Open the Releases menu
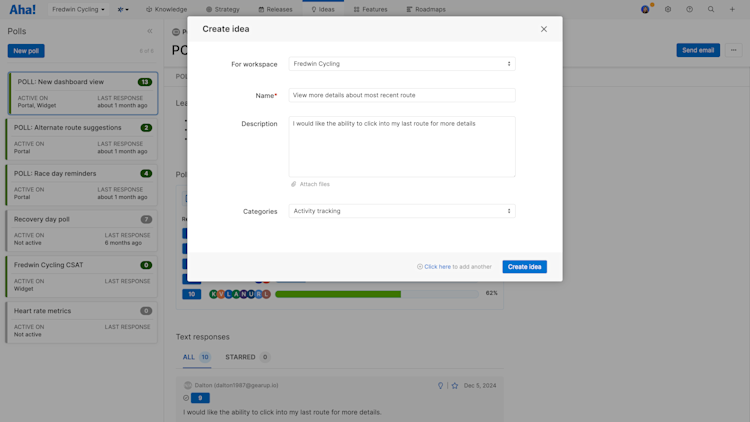 click(276, 10)
